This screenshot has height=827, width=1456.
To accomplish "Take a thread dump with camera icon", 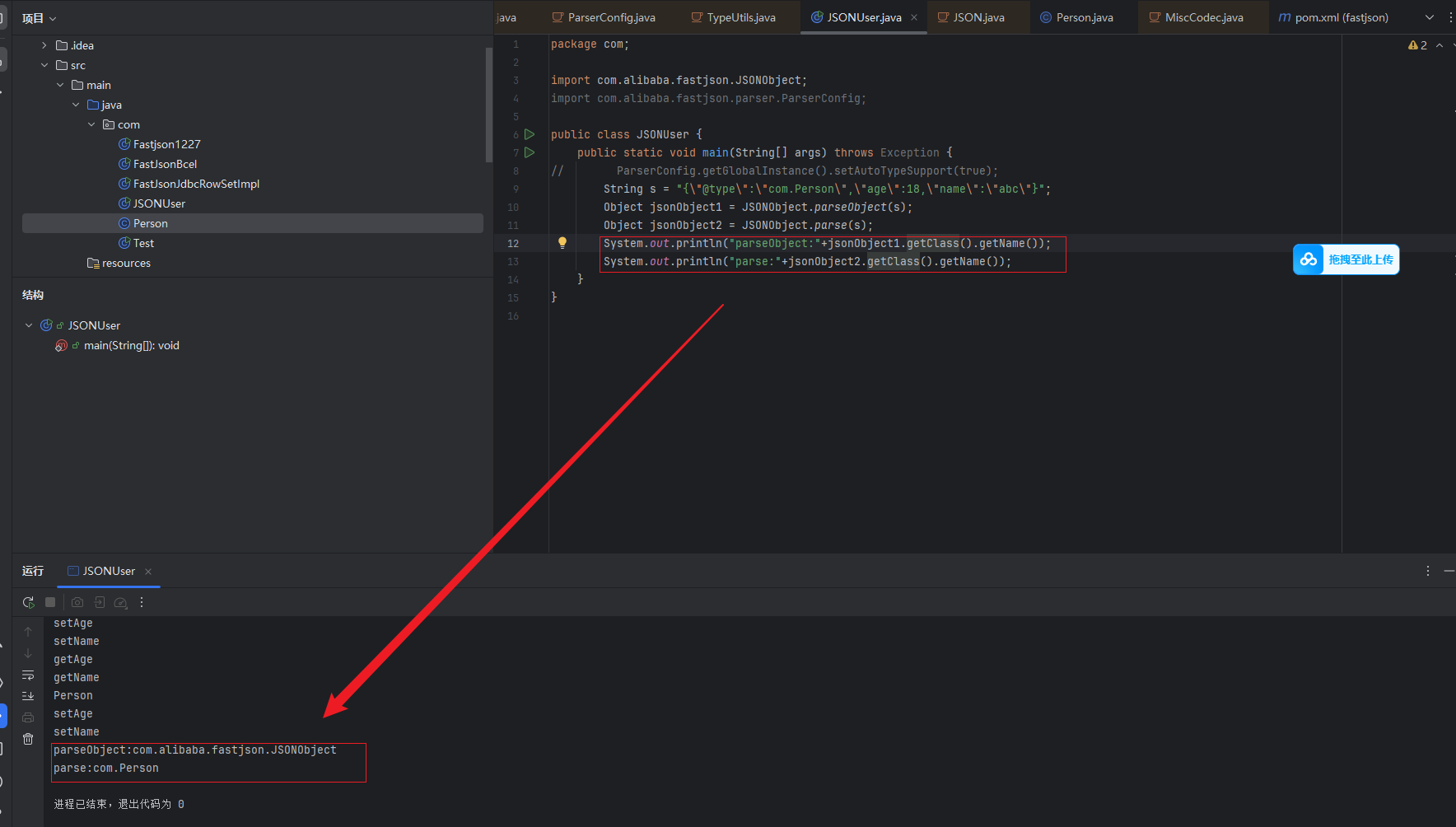I will (x=77, y=602).
